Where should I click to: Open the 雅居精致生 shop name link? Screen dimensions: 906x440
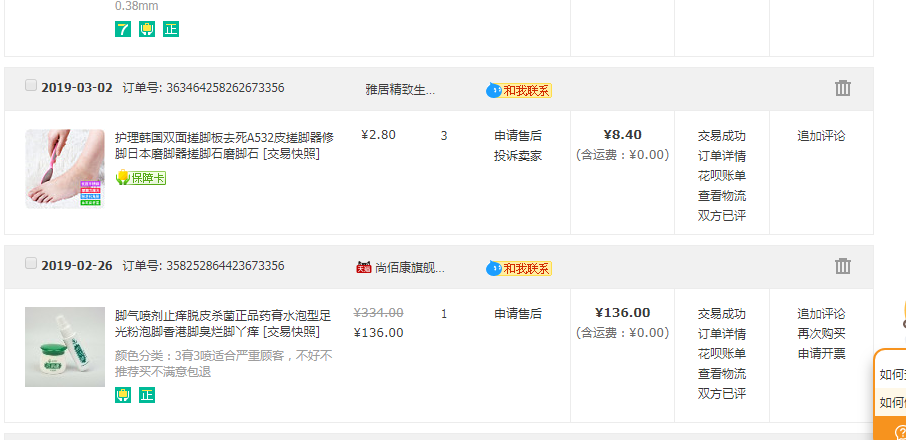click(x=400, y=90)
